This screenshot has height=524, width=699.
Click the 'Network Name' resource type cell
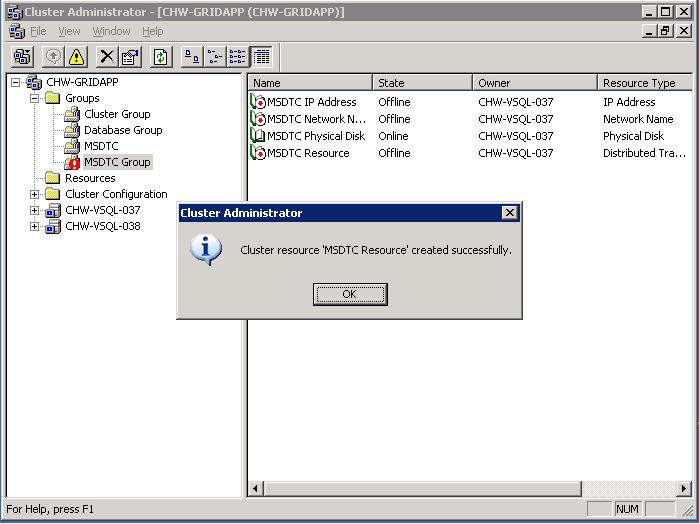pos(638,119)
